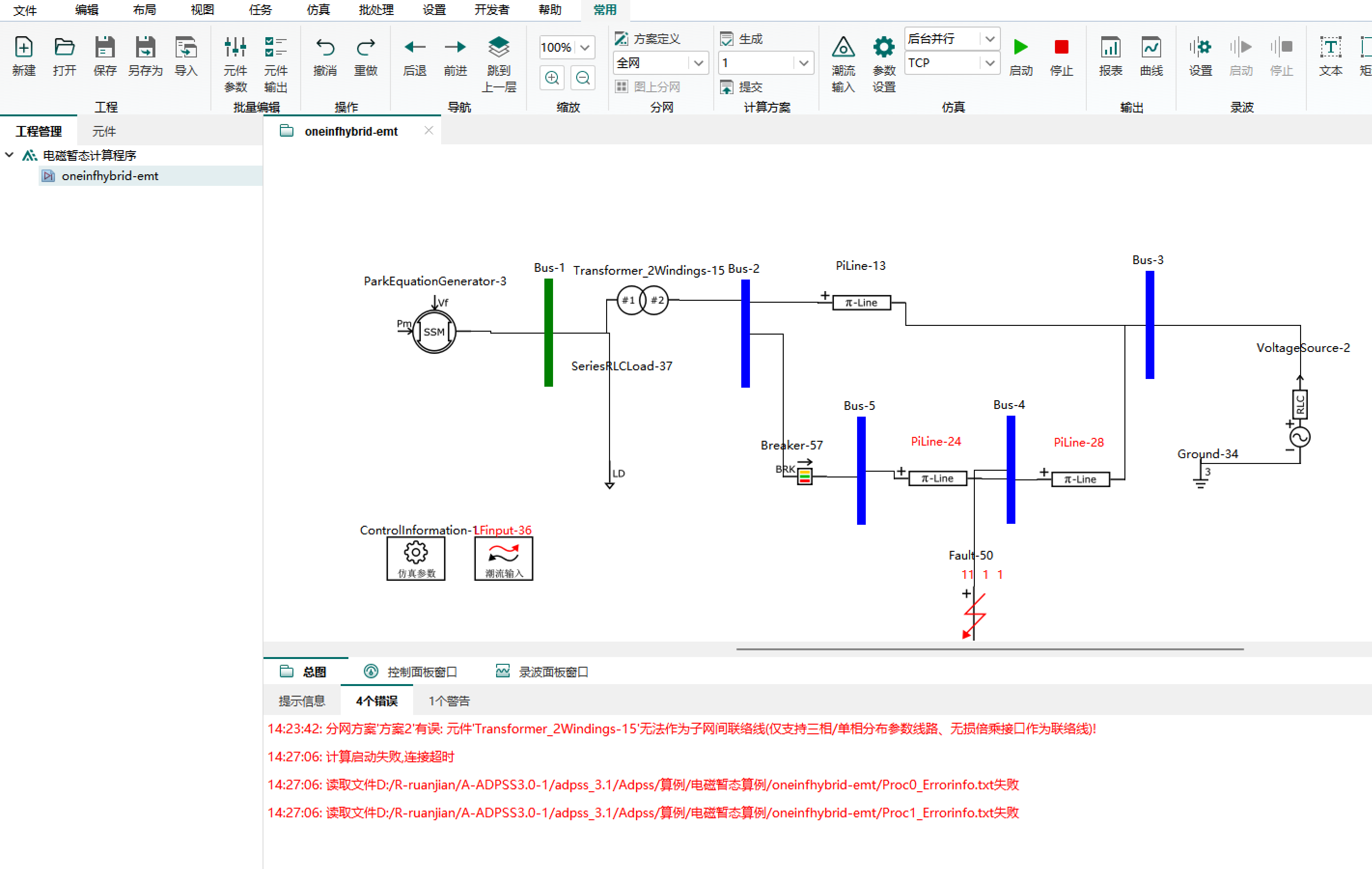Click the zoom in magnifier icon

[552, 78]
